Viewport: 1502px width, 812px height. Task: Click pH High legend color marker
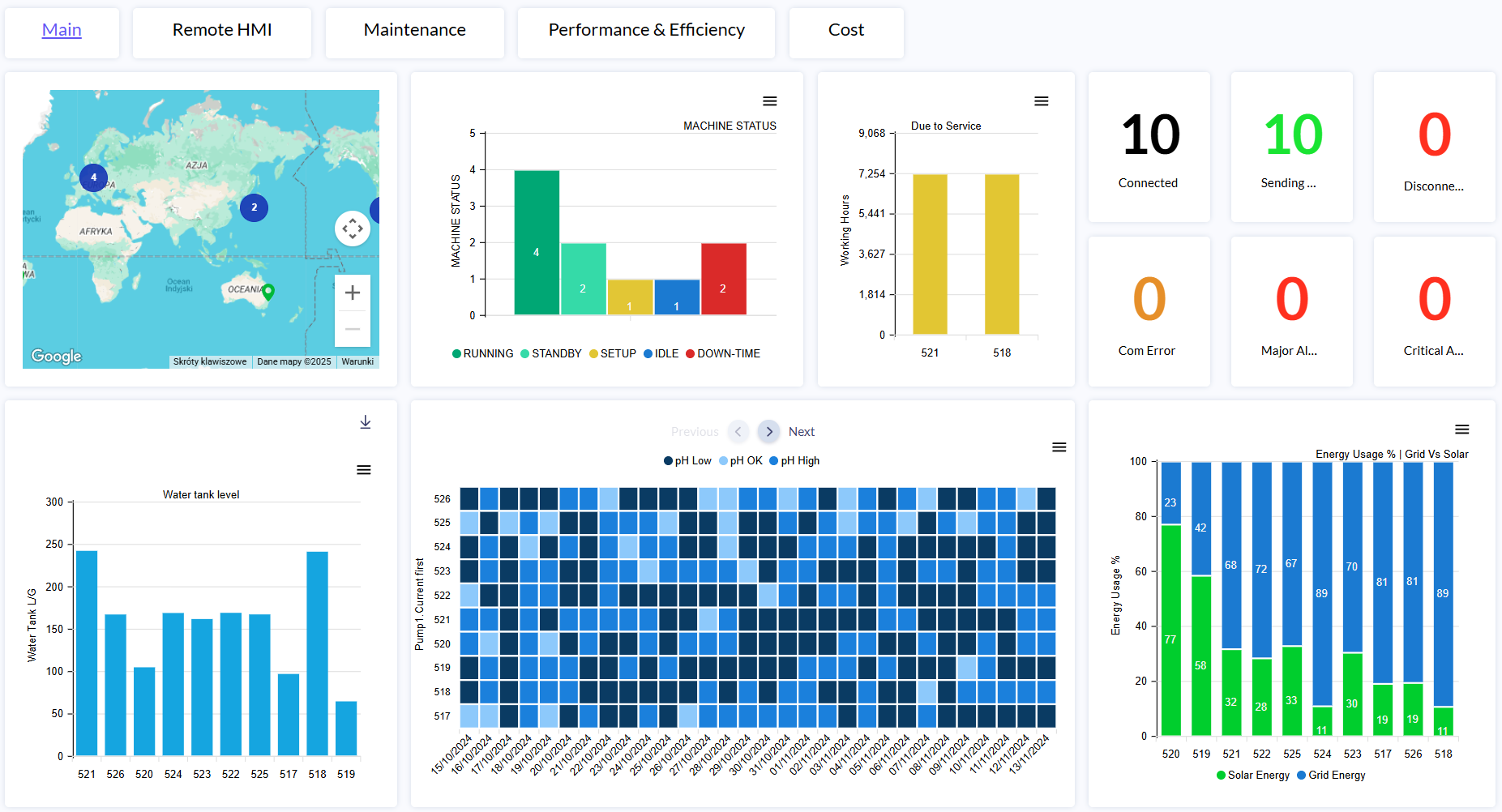tap(774, 461)
